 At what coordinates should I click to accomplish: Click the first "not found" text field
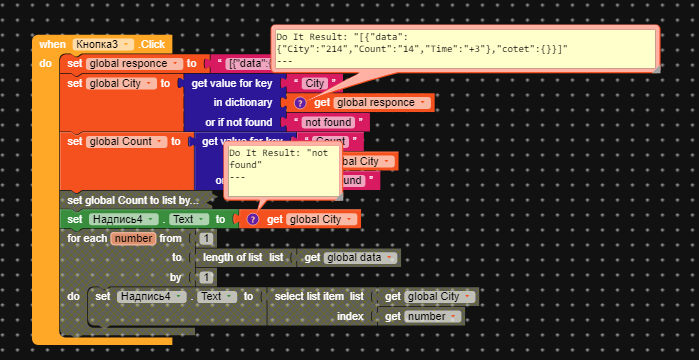(x=328, y=122)
